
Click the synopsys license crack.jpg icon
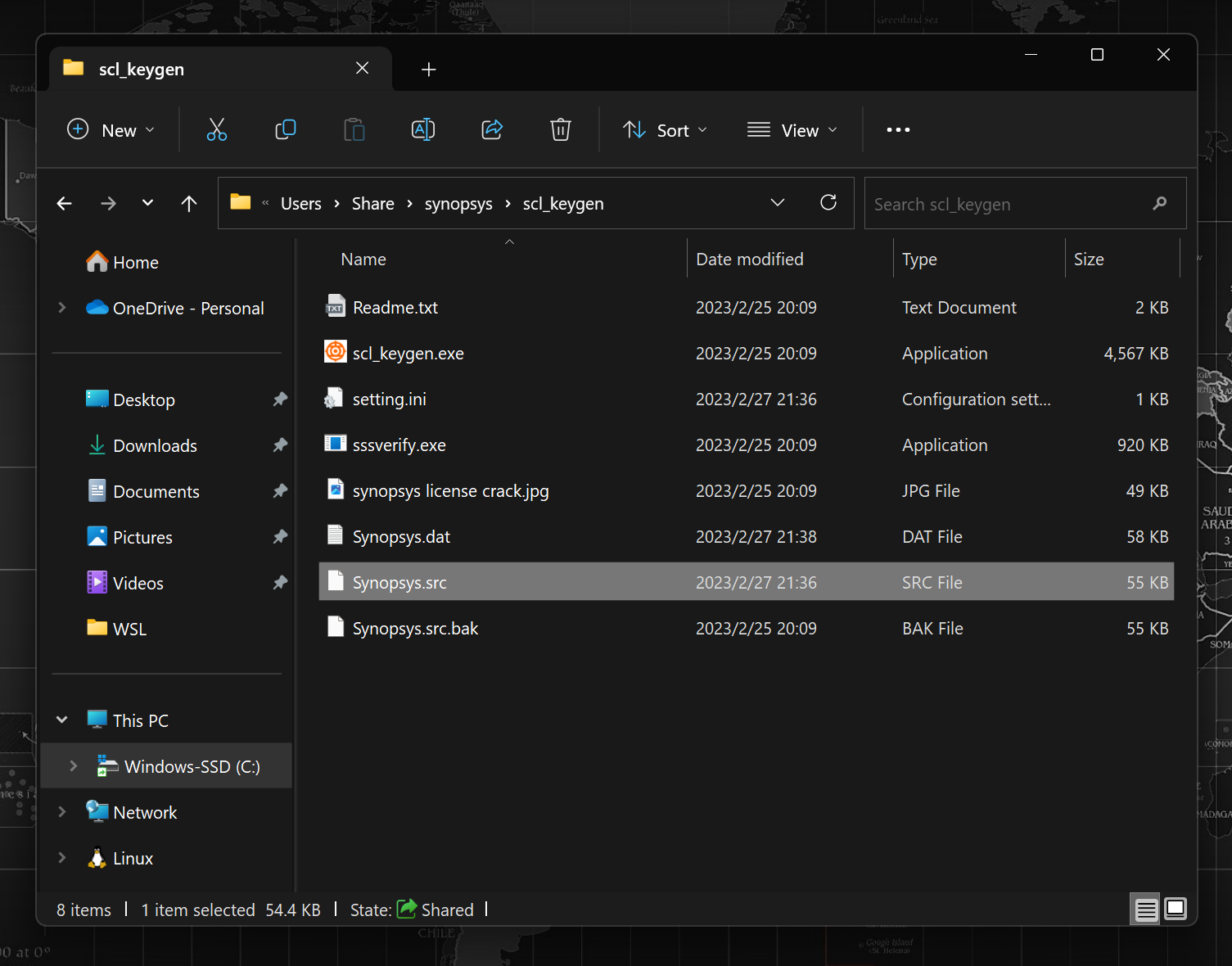pos(335,489)
